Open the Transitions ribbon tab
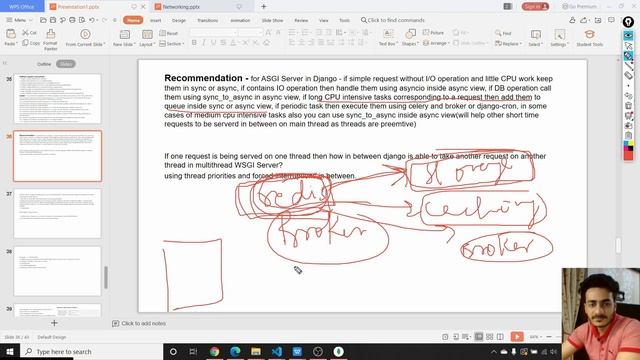This screenshot has height=360, width=640. (x=207, y=20)
